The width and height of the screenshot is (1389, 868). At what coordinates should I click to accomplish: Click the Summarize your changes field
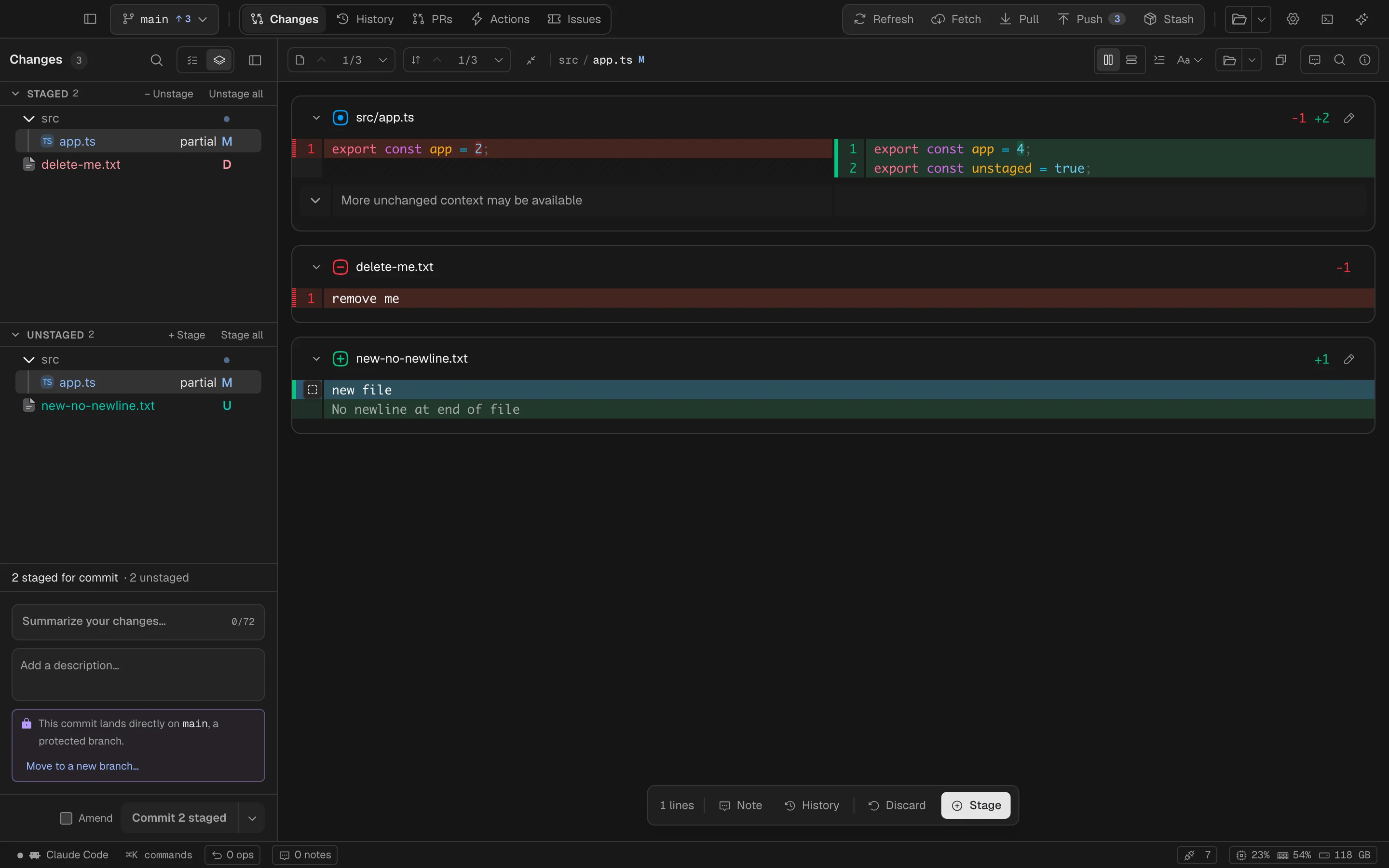[x=138, y=621]
